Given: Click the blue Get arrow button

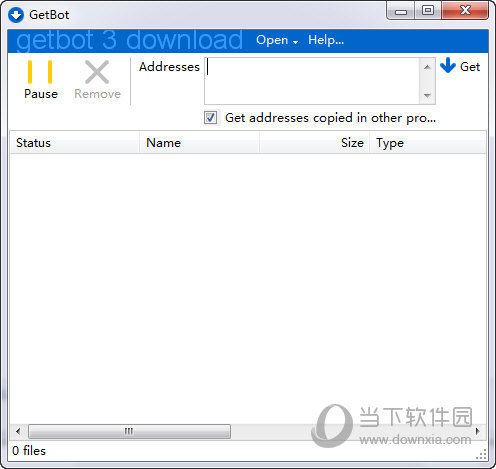Looking at the screenshot, I should 448,65.
